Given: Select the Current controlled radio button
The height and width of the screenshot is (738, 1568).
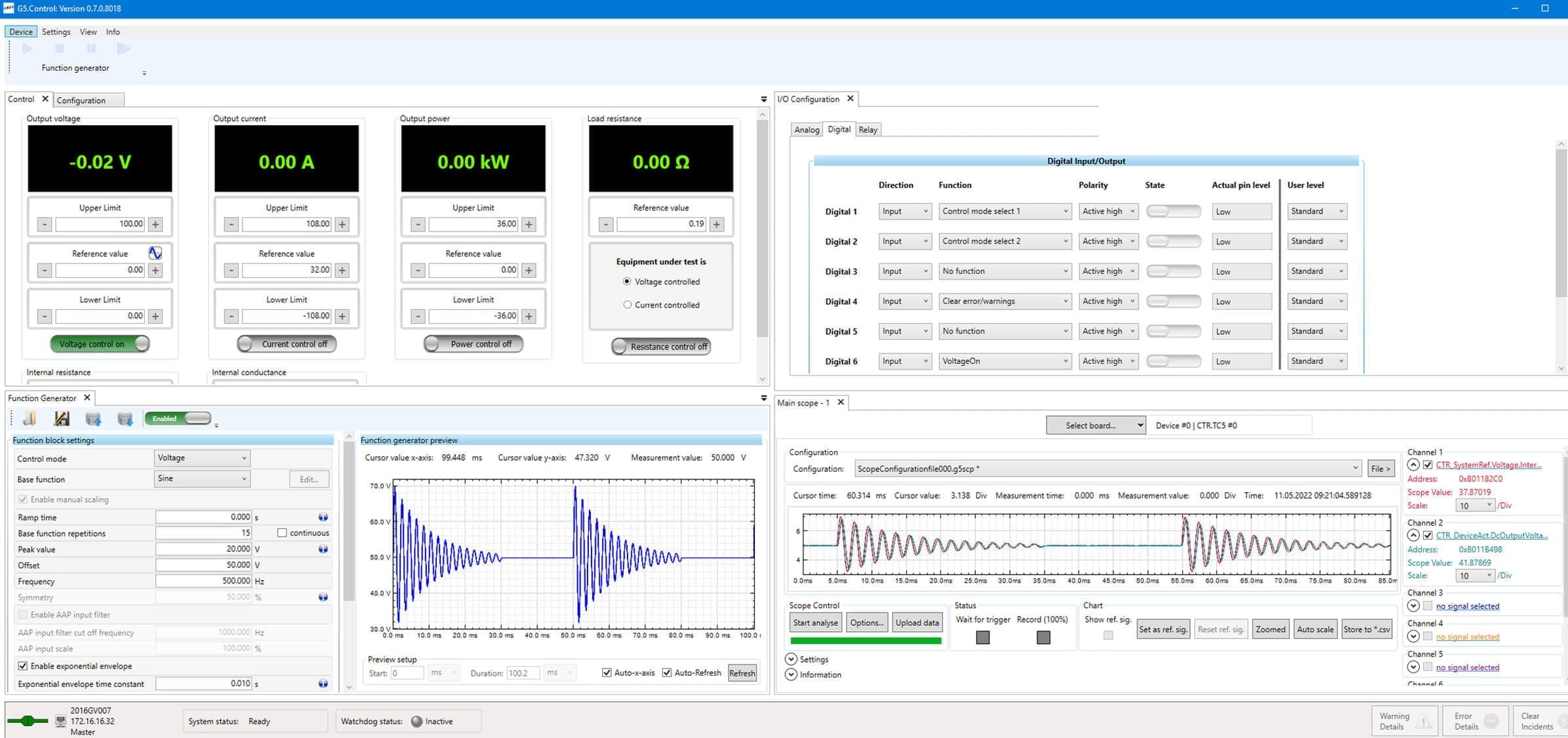Looking at the screenshot, I should pos(627,305).
